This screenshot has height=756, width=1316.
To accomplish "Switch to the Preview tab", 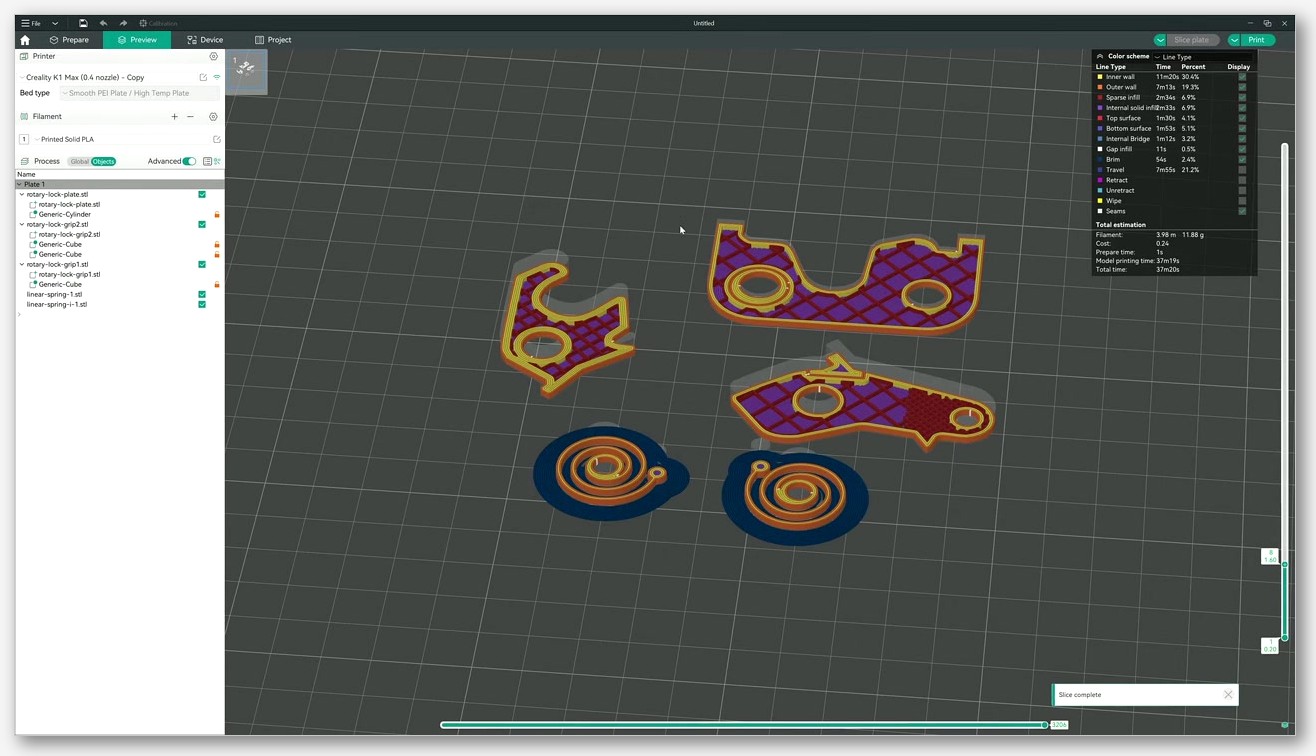I will (x=137, y=40).
